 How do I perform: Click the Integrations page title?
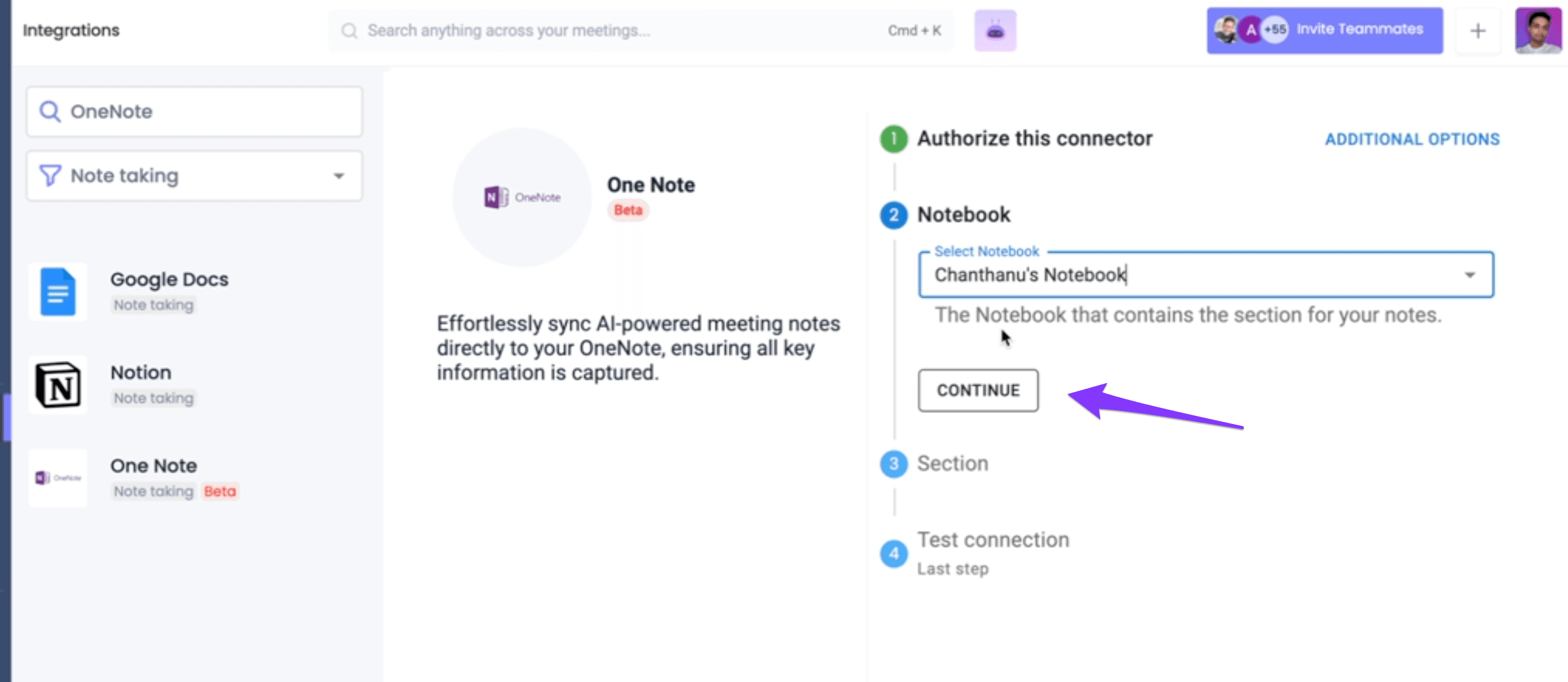point(71,30)
